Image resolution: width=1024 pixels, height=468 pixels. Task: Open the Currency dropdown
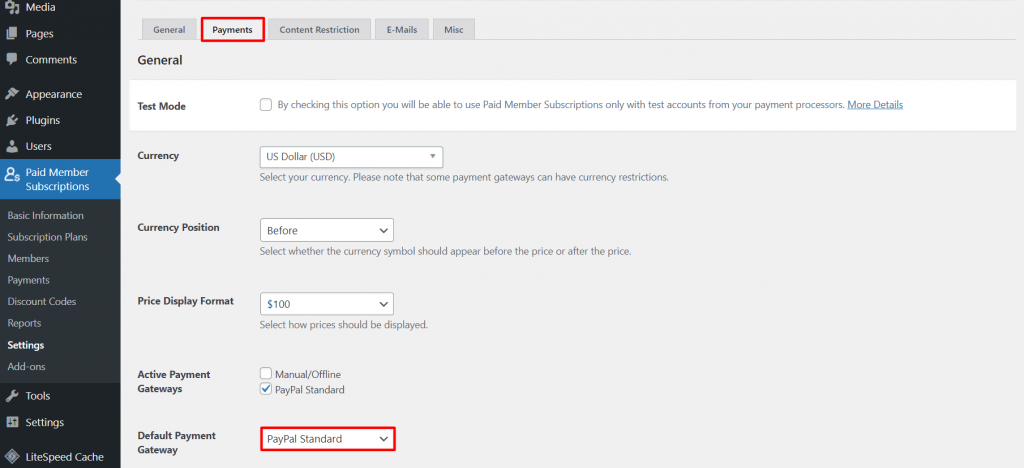(x=350, y=157)
